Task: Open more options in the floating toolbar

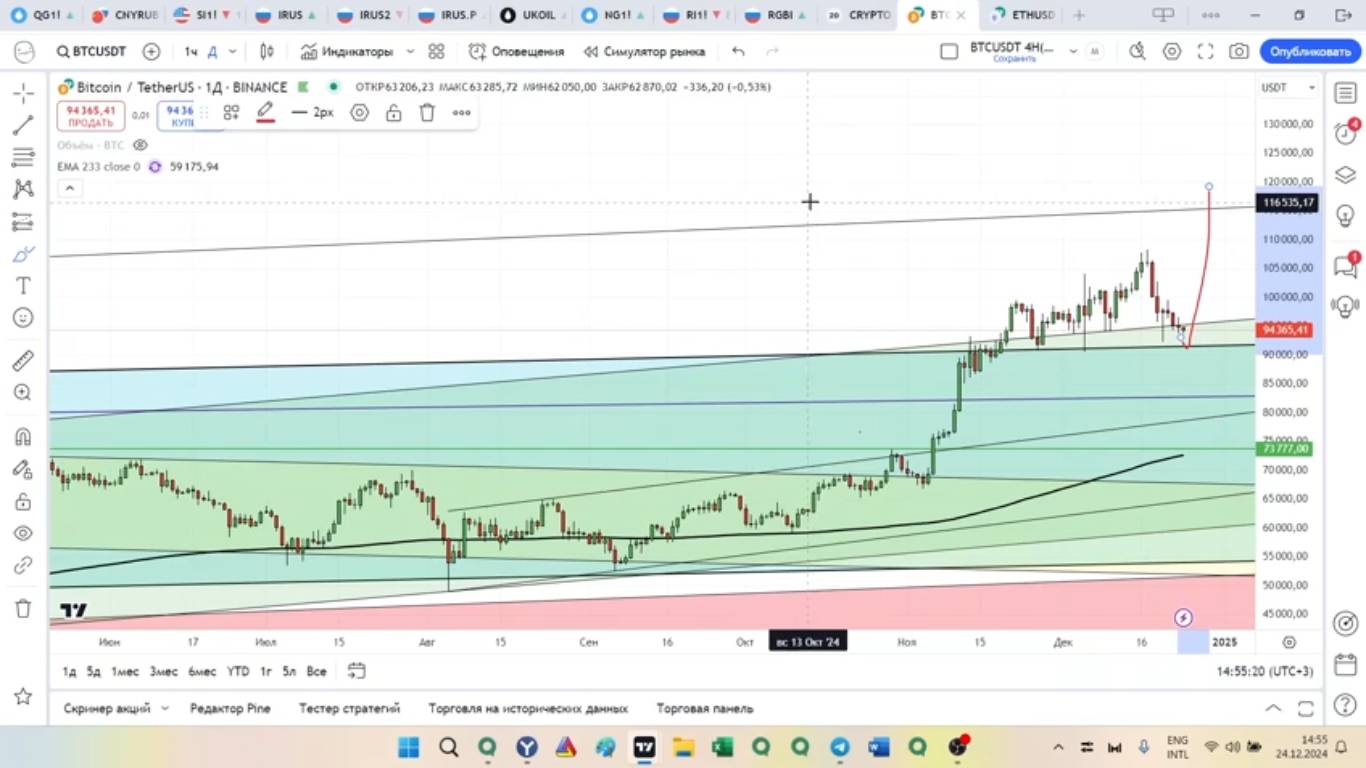Action: (461, 113)
